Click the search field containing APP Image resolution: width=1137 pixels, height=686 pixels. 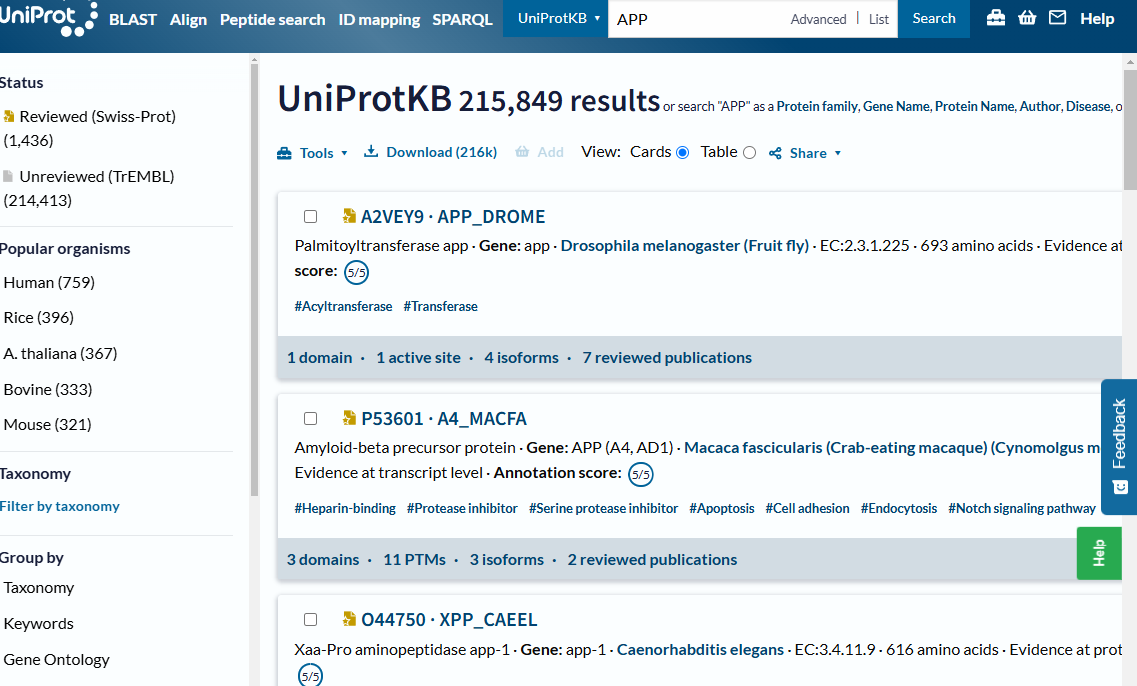[695, 19]
